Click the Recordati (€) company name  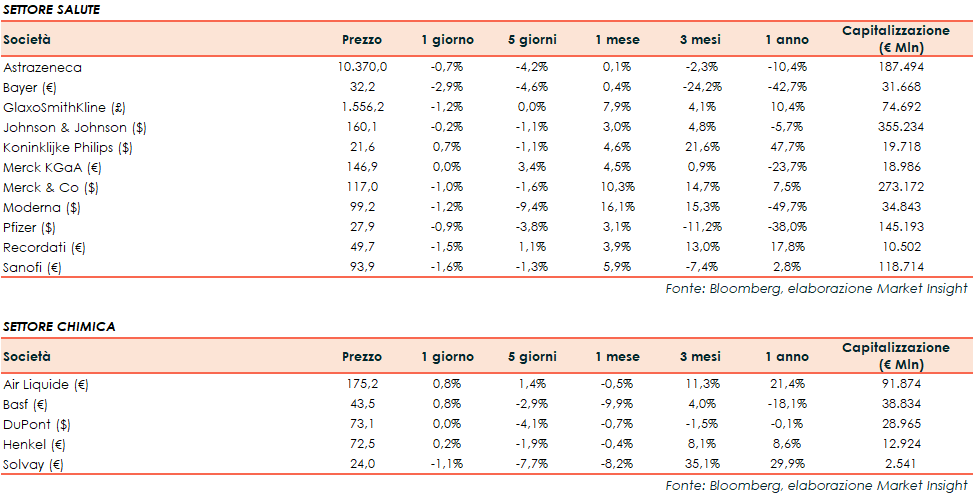pos(40,247)
